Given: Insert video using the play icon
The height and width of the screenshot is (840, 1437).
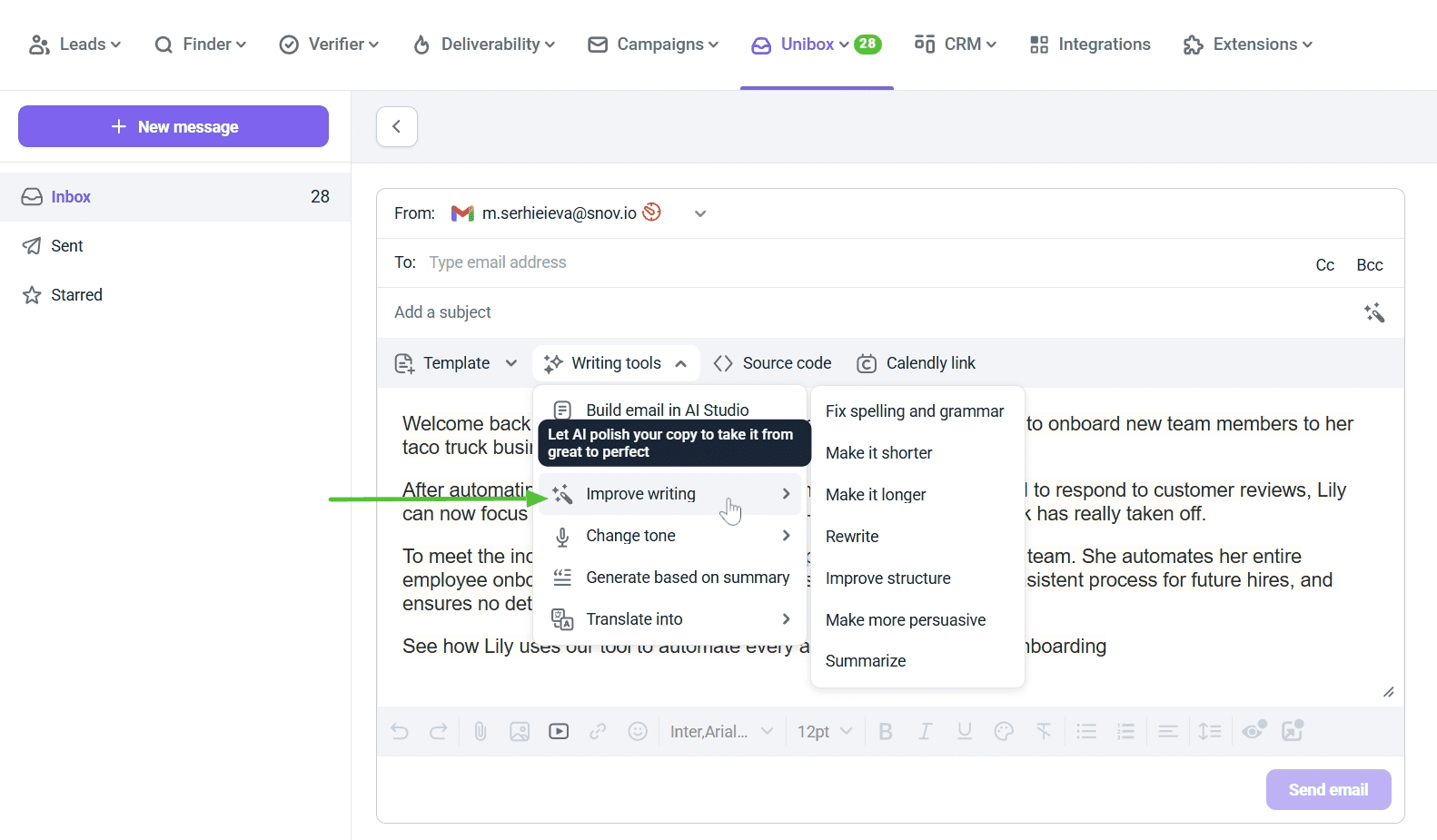Looking at the screenshot, I should tap(559, 731).
